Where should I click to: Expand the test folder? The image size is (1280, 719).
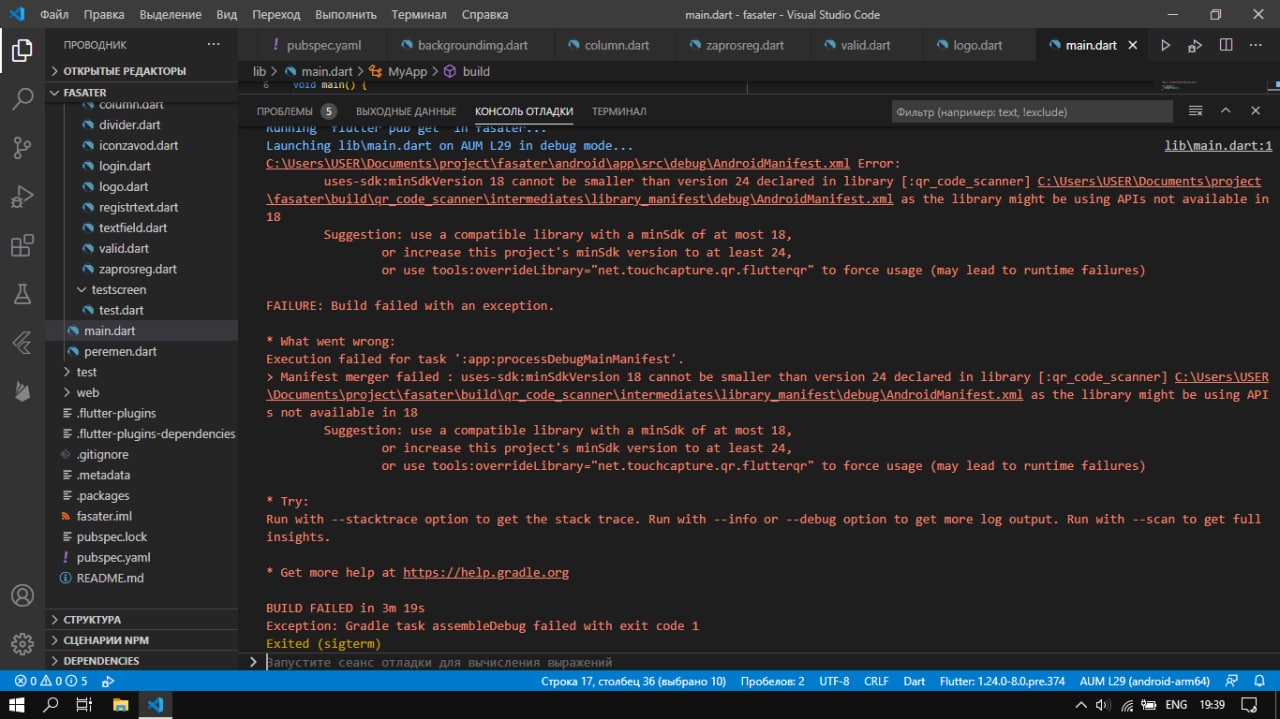(87, 372)
